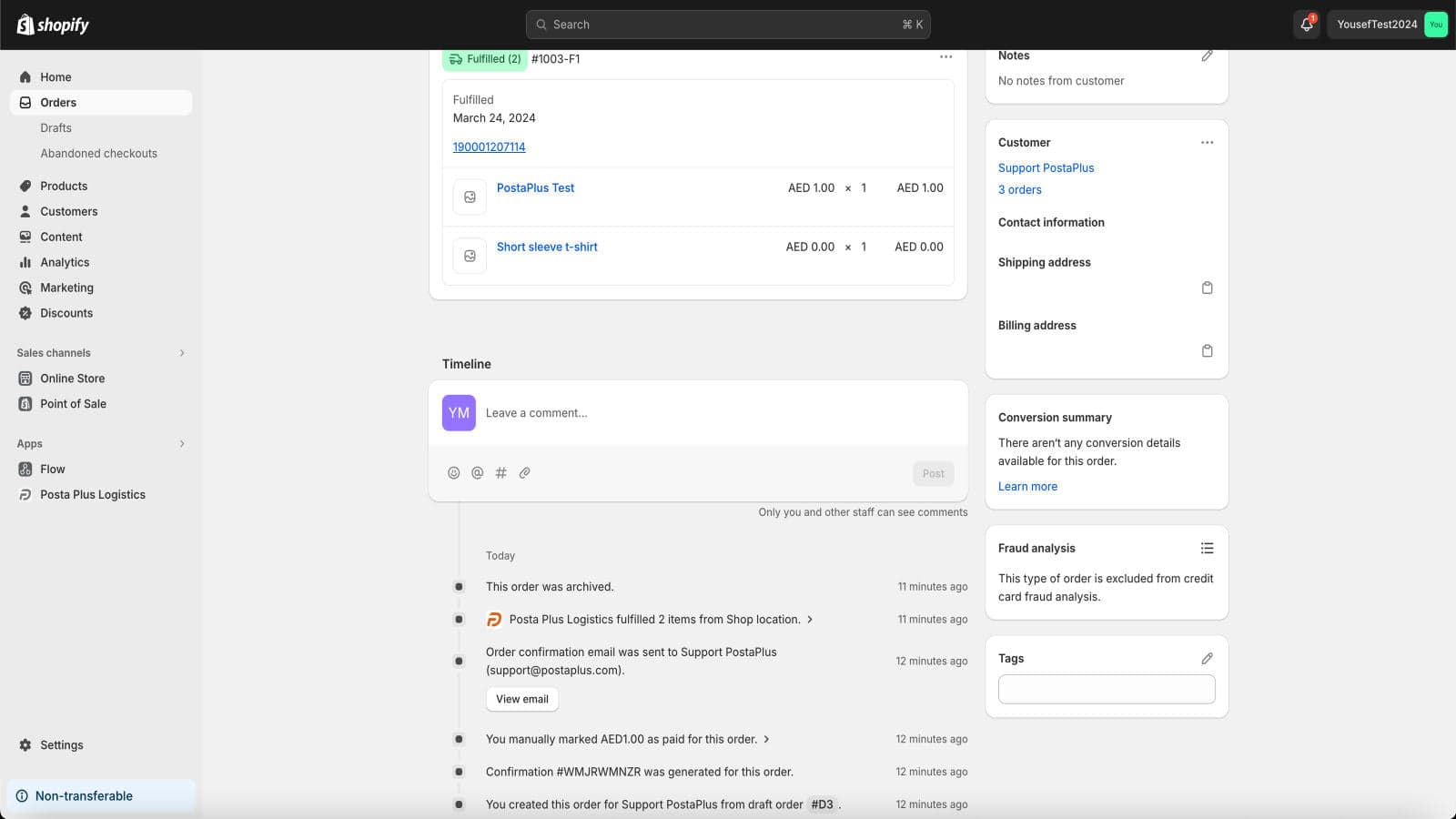
Task: Go to Products in the sidebar
Action: click(x=64, y=186)
